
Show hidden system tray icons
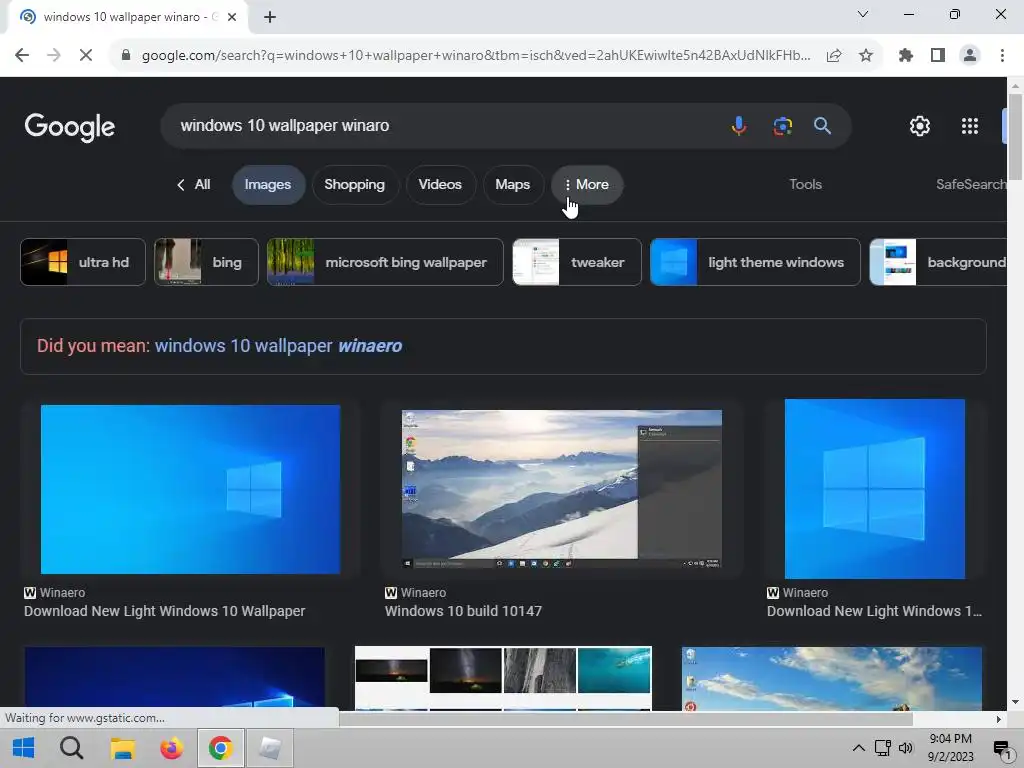(x=859, y=748)
